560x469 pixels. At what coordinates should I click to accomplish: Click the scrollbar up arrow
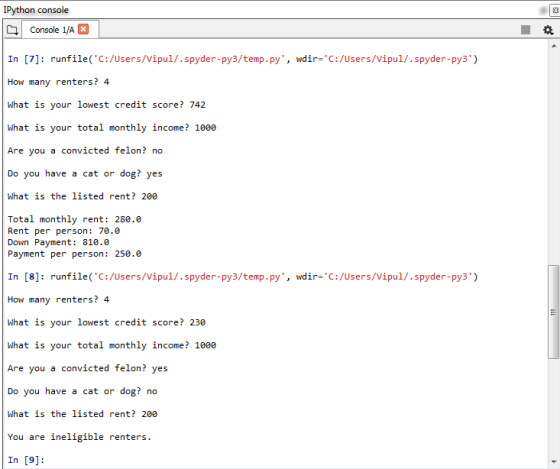554,46
